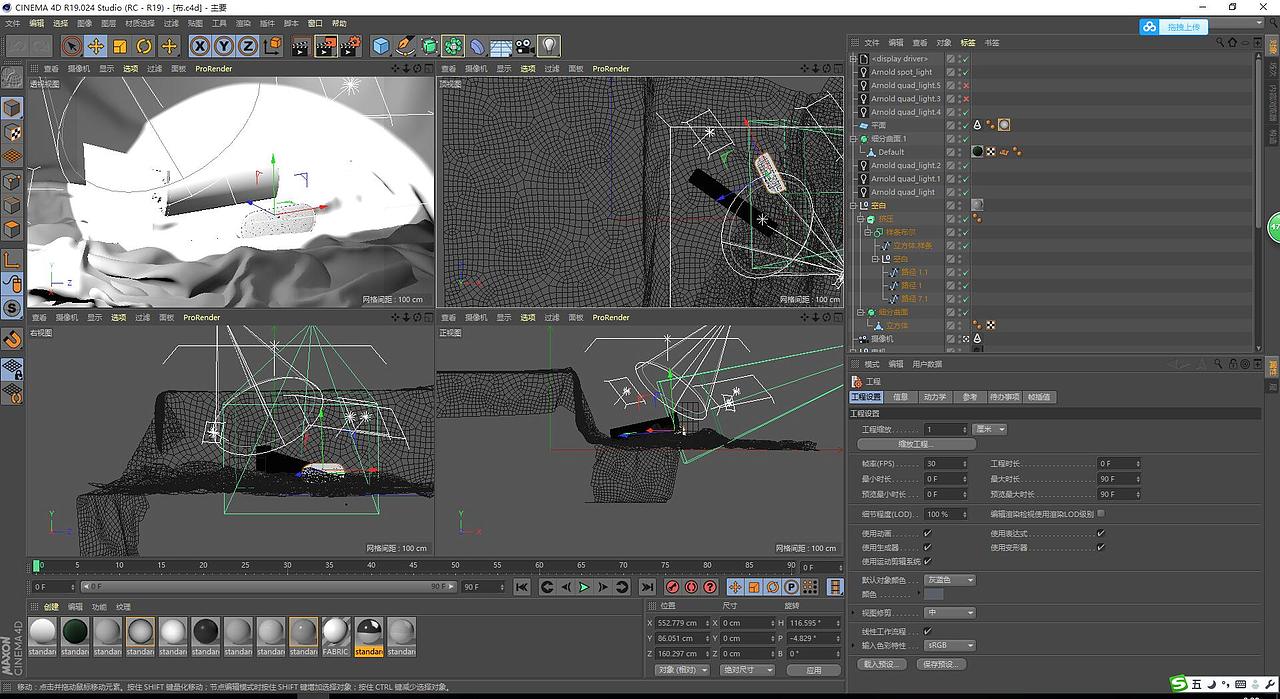Select the dark green material thumbnail

[75, 636]
